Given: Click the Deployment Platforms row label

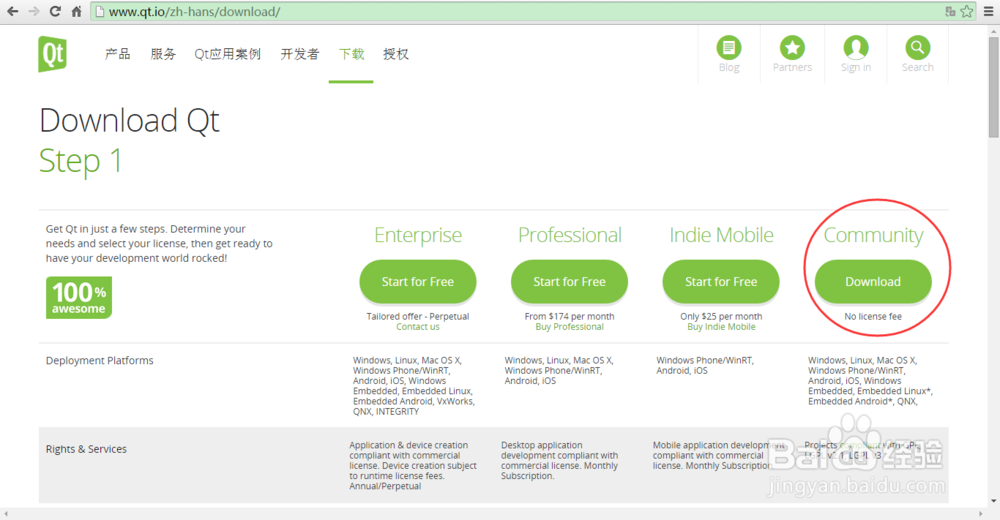Looking at the screenshot, I should coord(99,360).
